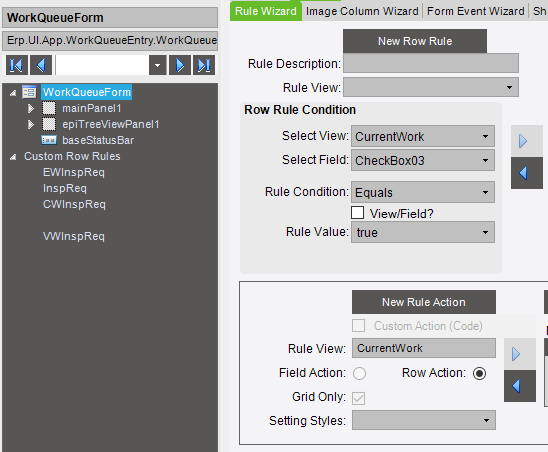The width and height of the screenshot is (548, 452).
Task: Click right arrow beside Row Rule Condition
Action: tap(527, 141)
